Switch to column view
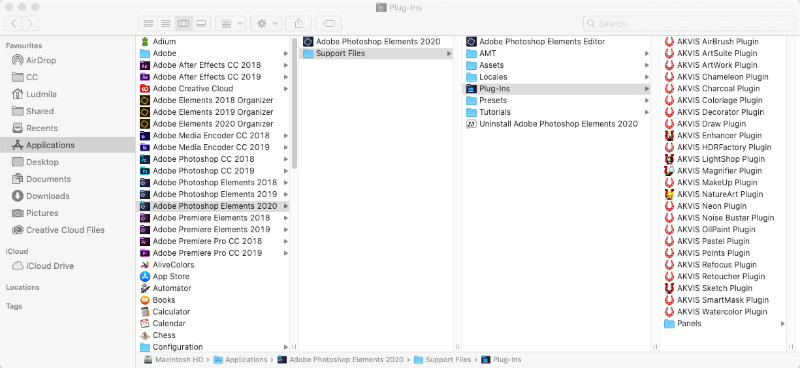The width and height of the screenshot is (800, 368). coord(183,23)
